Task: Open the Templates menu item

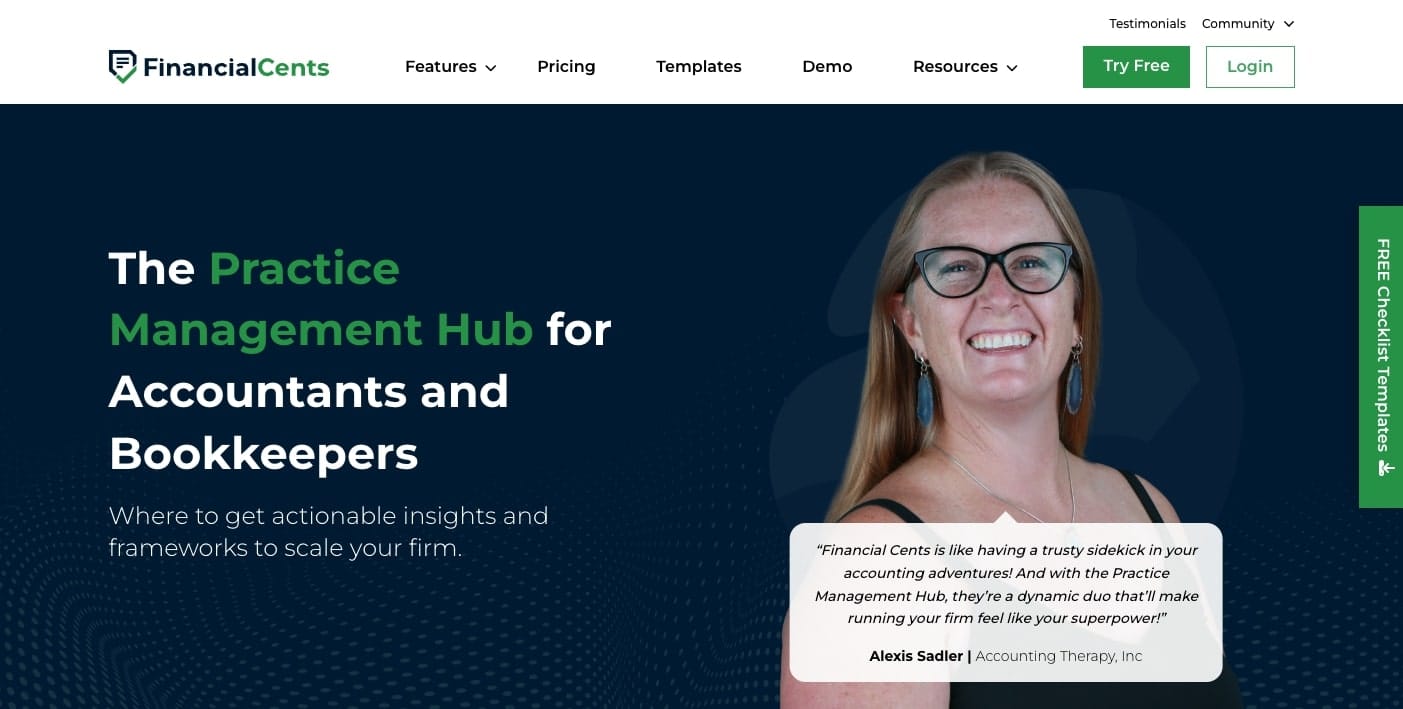Action: [x=699, y=67]
